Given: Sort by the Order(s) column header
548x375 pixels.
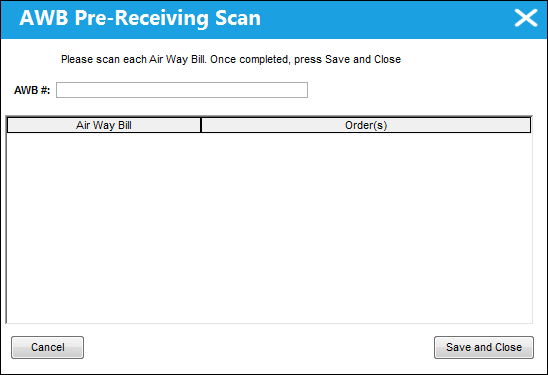Looking at the screenshot, I should click(x=366, y=125).
